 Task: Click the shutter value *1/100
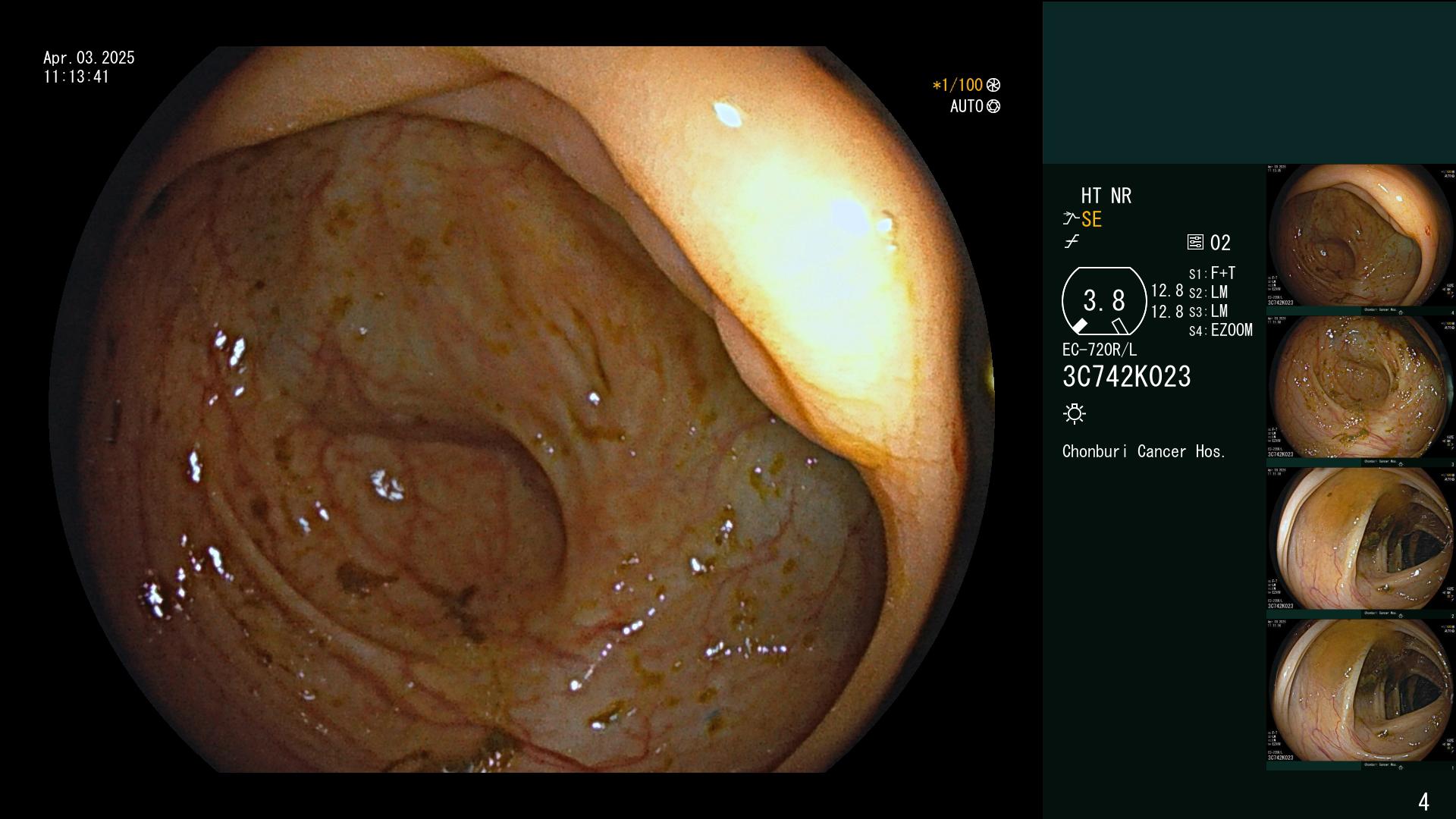tap(957, 85)
